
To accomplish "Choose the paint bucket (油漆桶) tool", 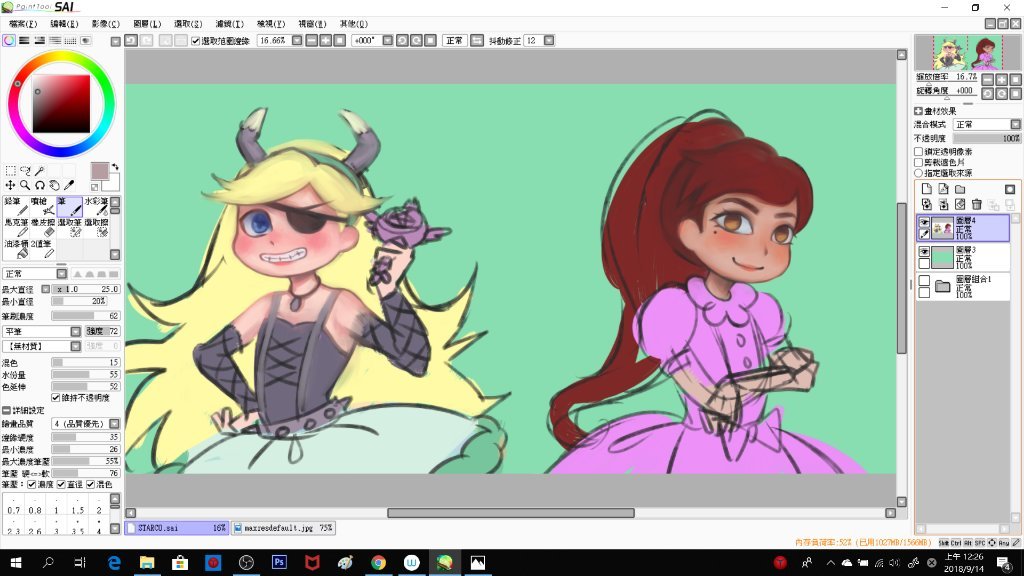I will (x=16, y=248).
